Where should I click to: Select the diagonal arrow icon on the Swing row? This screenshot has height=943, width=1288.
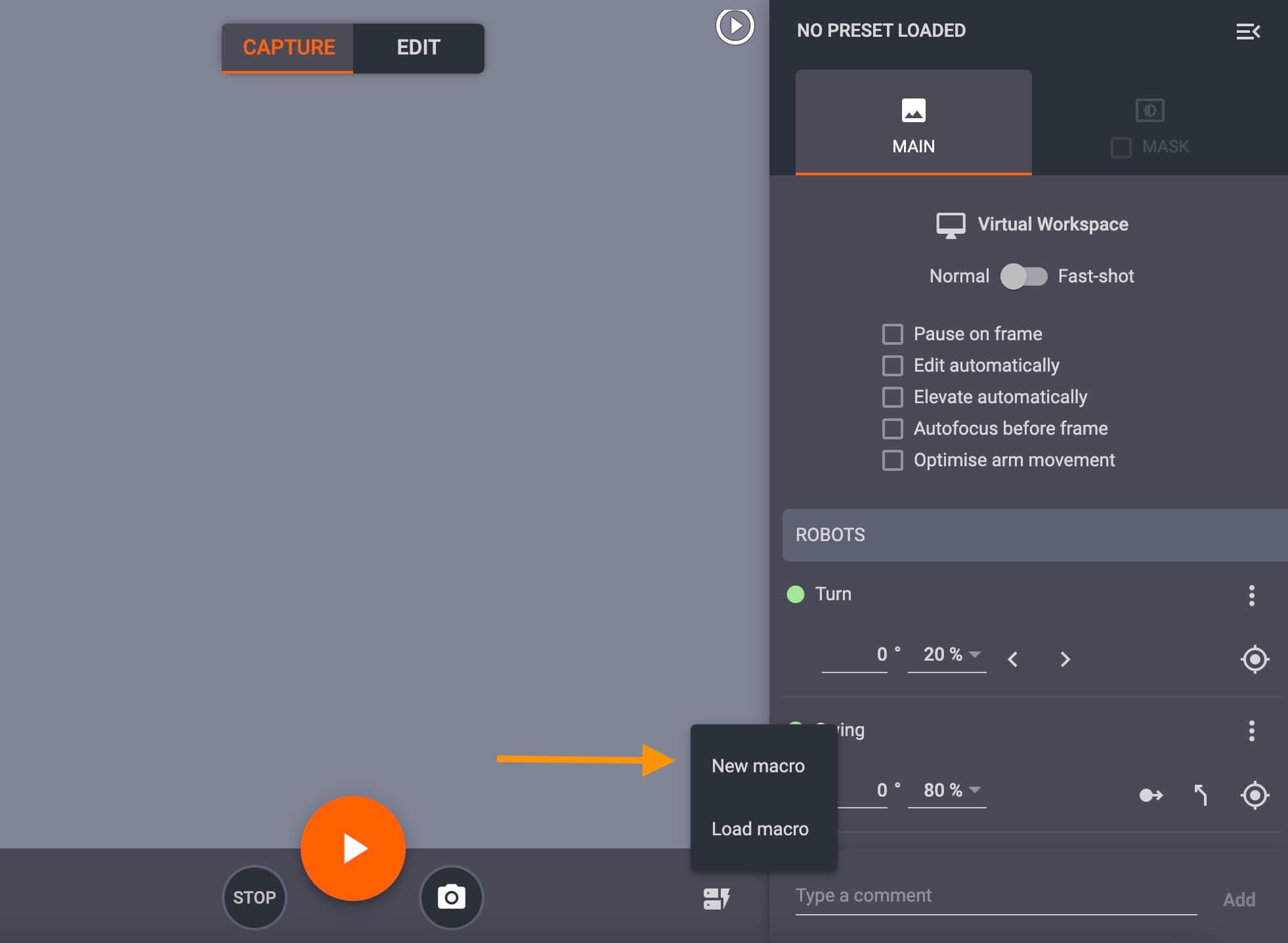click(x=1201, y=795)
